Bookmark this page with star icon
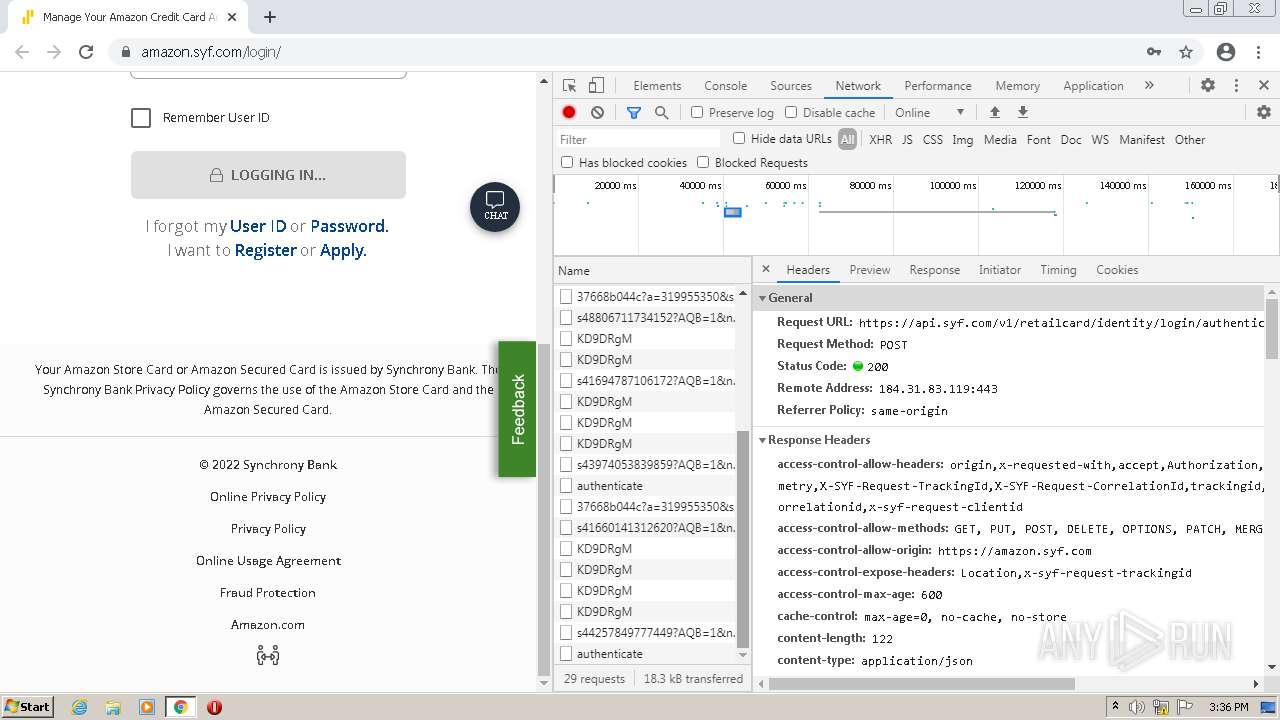The height and width of the screenshot is (720, 1280). coord(1186,52)
